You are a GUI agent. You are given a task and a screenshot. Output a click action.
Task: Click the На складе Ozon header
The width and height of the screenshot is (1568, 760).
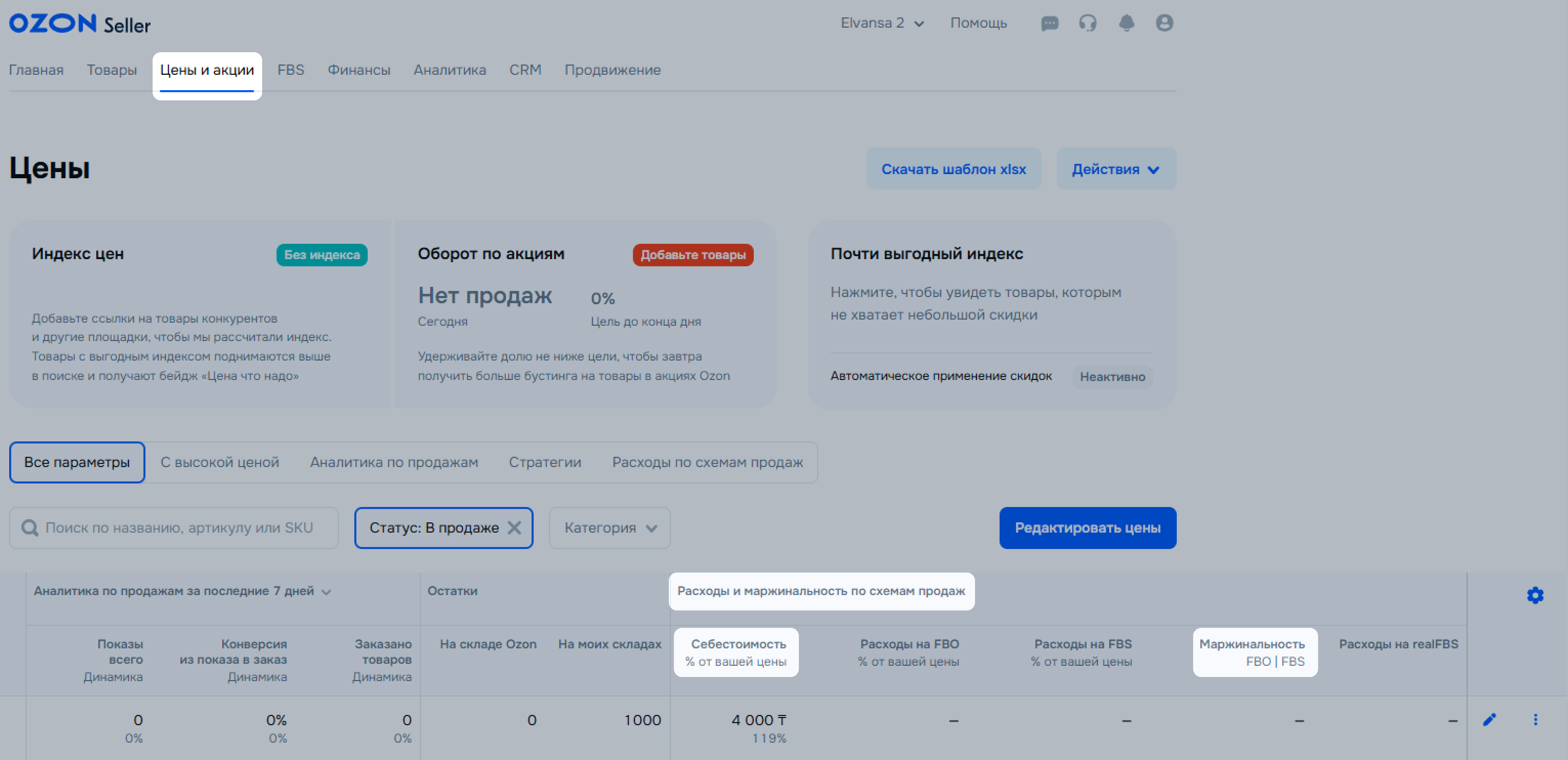click(488, 644)
